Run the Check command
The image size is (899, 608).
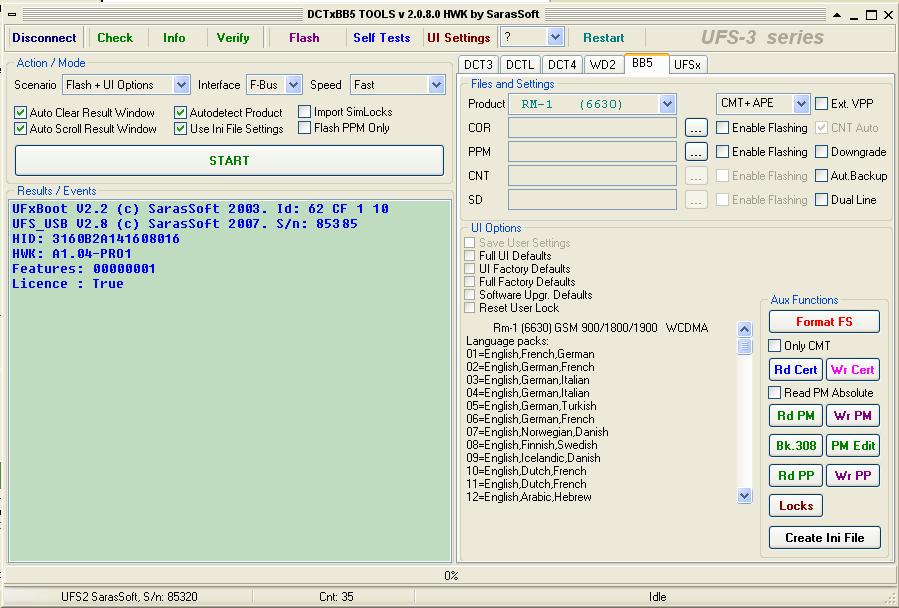coord(115,38)
